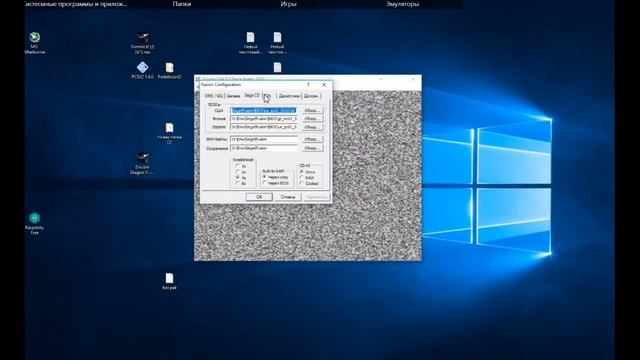Open the Double Dragon II ROM icon
Screen dimensions: 640x360
coord(142,163)
